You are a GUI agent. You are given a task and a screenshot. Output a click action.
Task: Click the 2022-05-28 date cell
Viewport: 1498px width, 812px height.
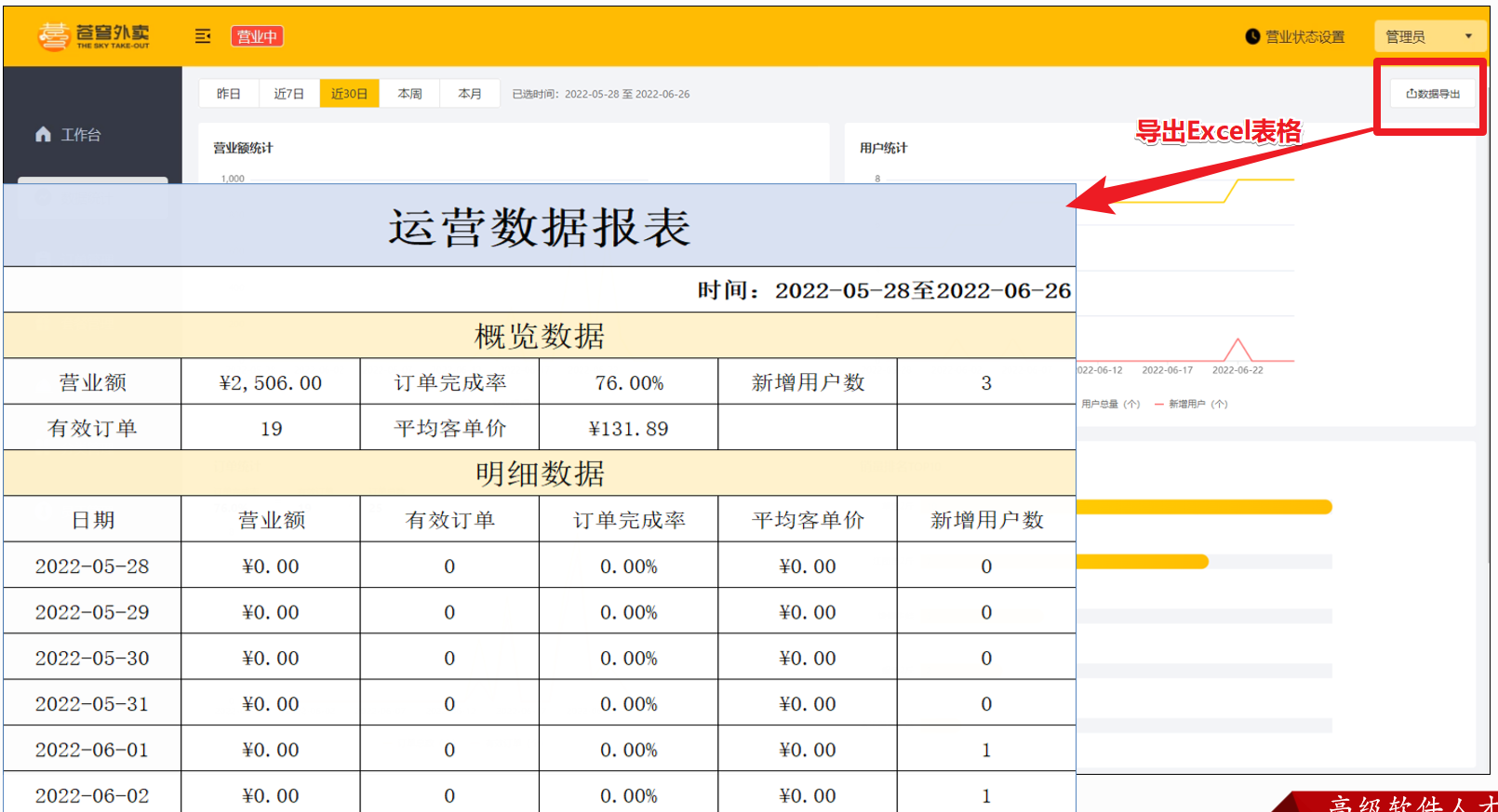click(92, 566)
